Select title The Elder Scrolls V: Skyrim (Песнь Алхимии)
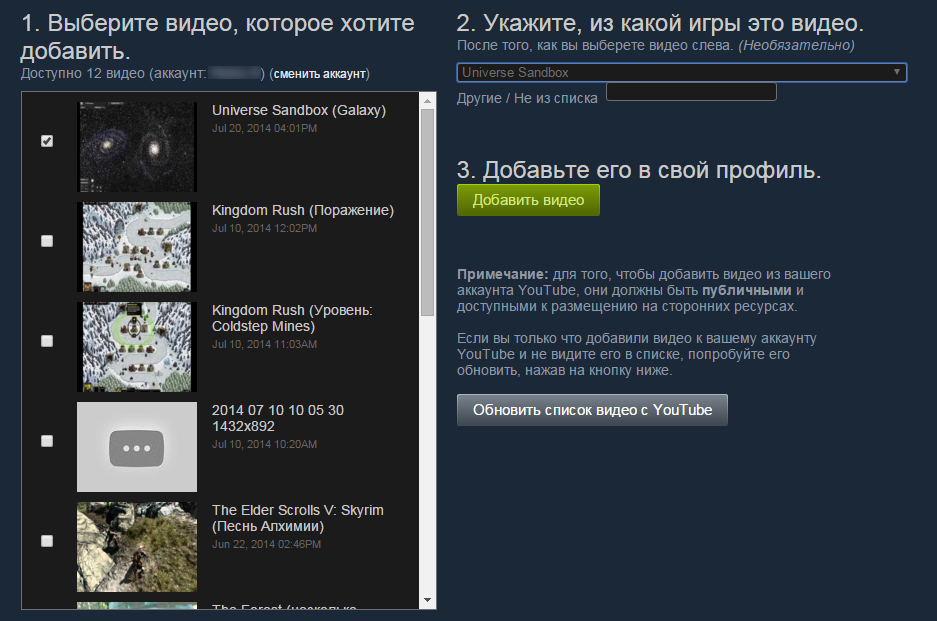This screenshot has width=937, height=621. click(x=298, y=518)
